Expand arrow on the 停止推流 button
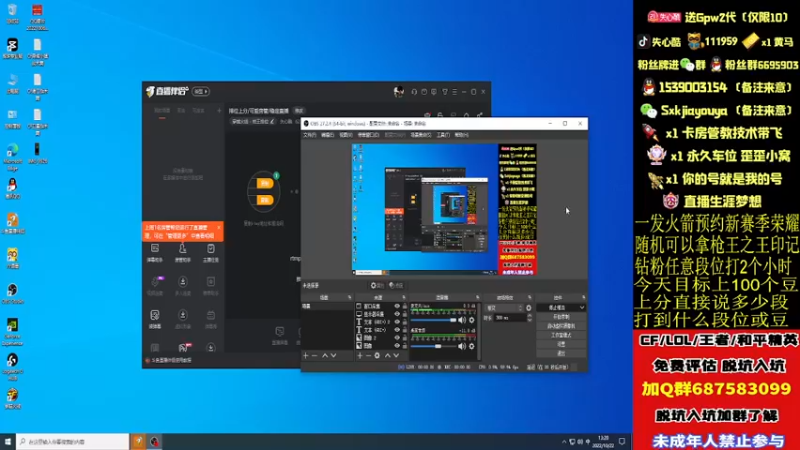The height and width of the screenshot is (450, 800). coord(581,308)
